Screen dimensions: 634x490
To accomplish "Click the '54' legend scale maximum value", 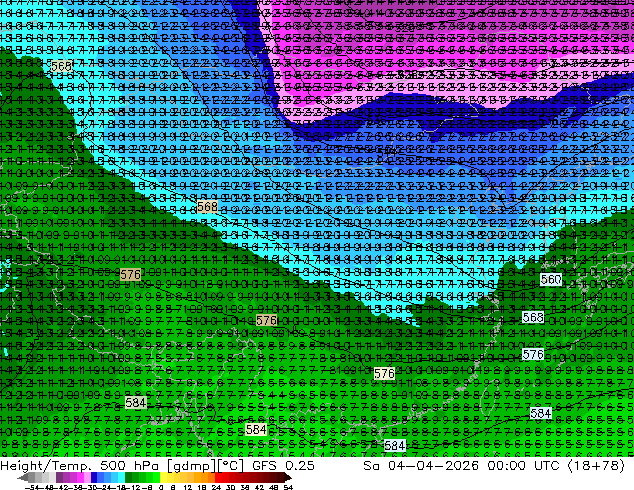I will tap(288, 487).
